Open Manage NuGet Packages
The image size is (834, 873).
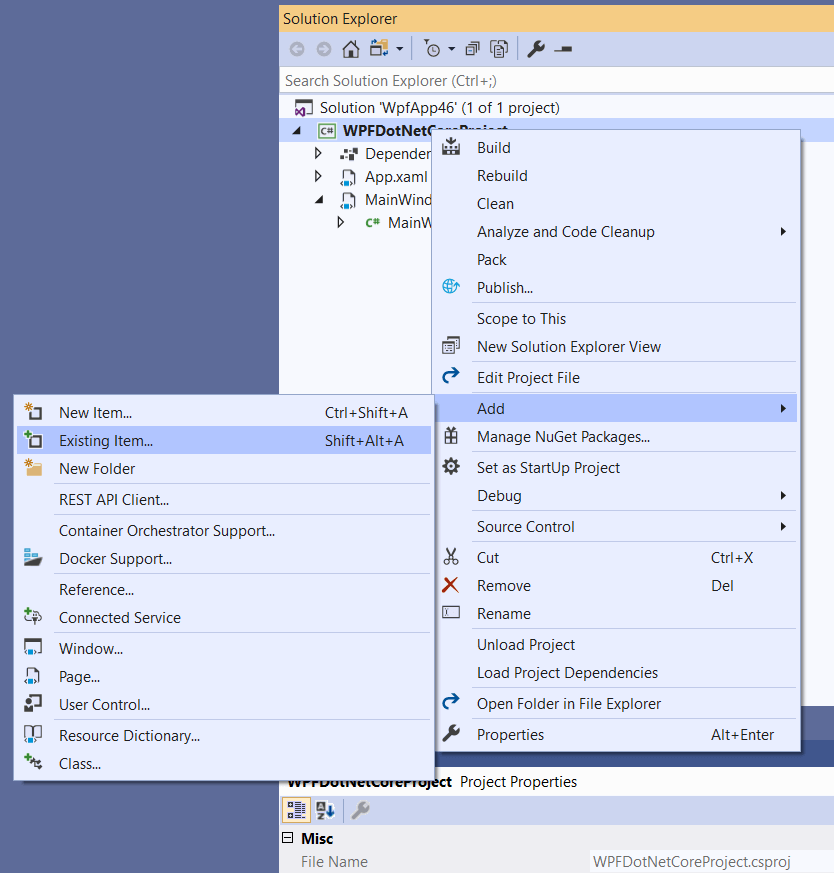pyautogui.click(x=563, y=438)
